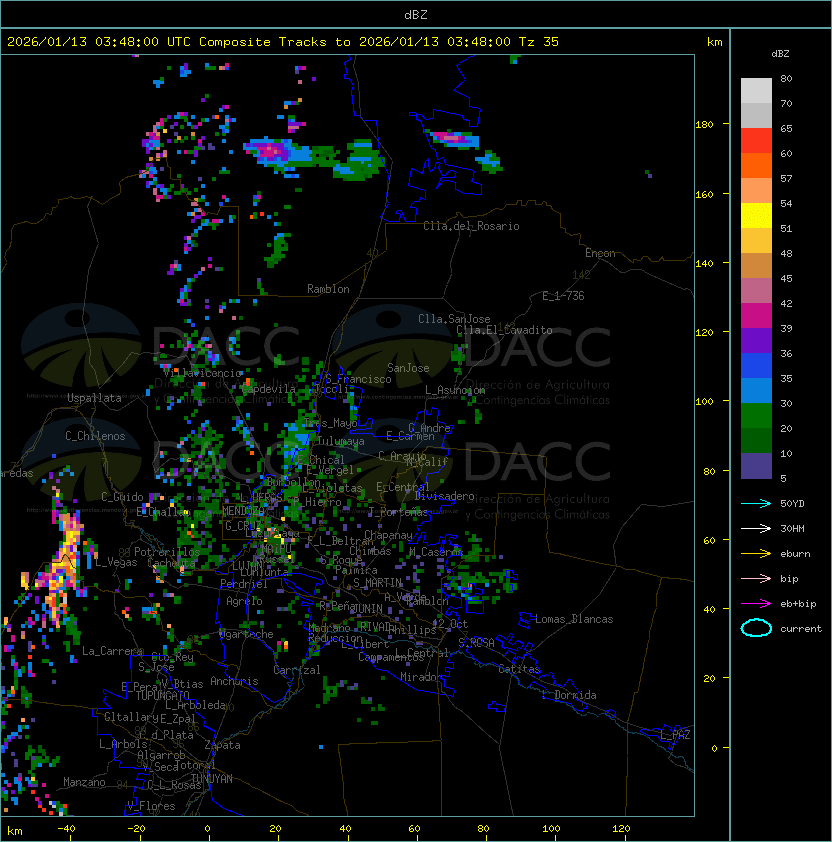Screen dimensions: 832x842
Task: Click the white 30HM track arrow in the legend
Action: (756, 529)
